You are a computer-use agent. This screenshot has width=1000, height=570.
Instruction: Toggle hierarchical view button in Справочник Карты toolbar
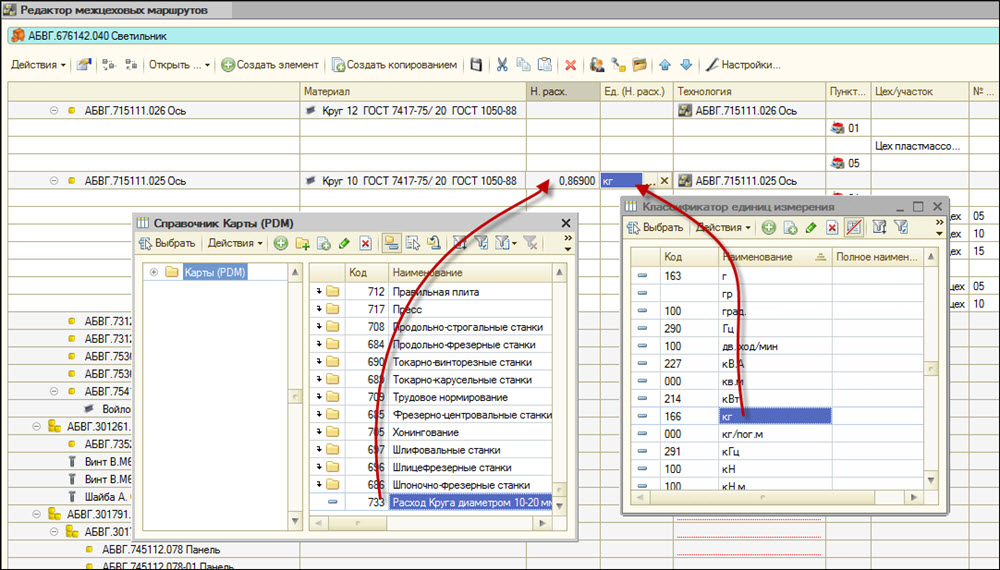(391, 243)
